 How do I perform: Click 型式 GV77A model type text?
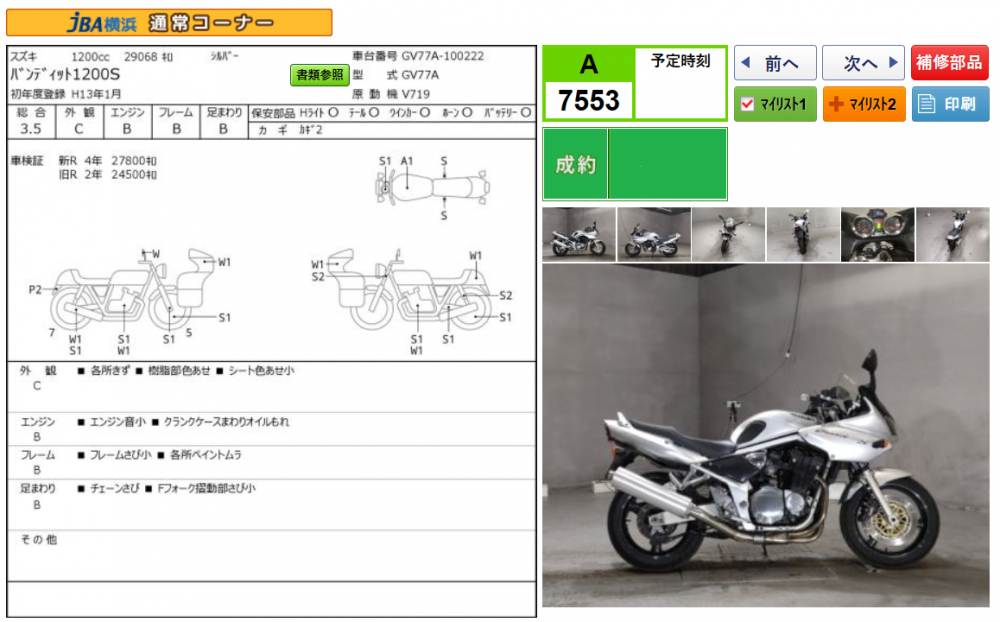395,75
